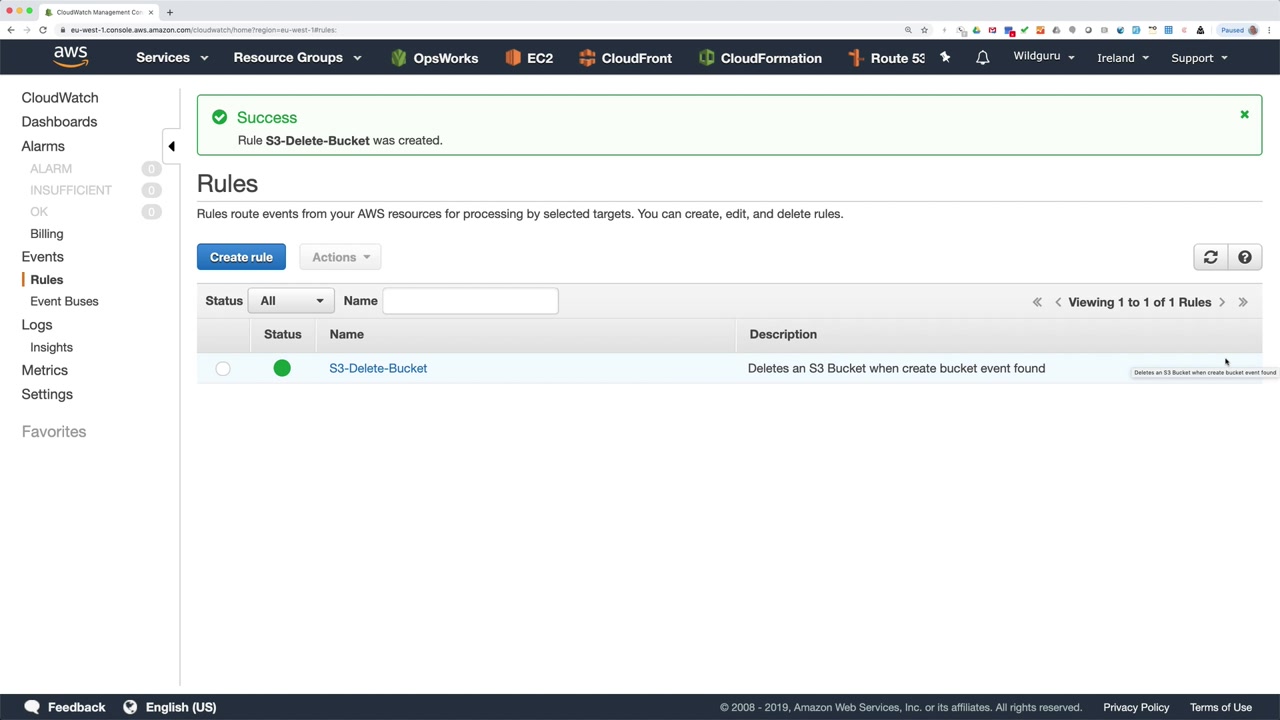Go to Dashboards in the sidebar

coord(59,122)
